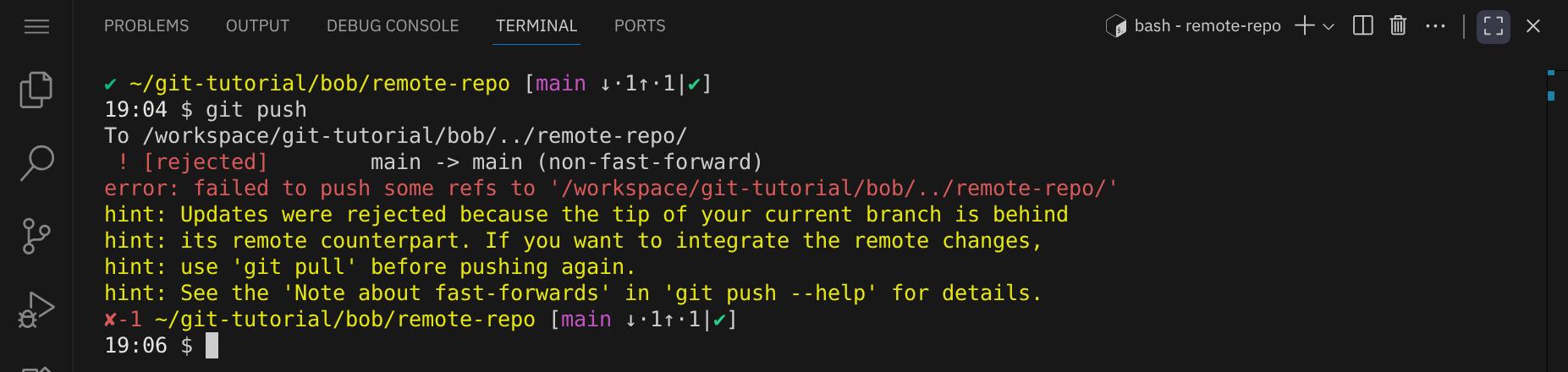Close the terminal panel
Viewport: 1568px width, 372px height.
coord(1532,26)
